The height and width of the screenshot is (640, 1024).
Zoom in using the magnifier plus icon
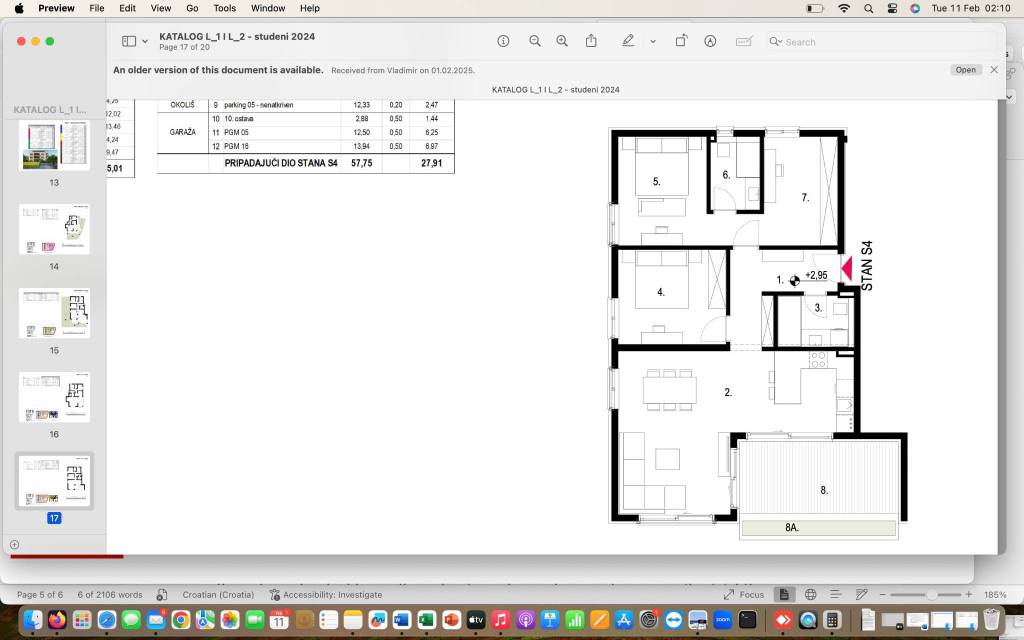tap(562, 41)
